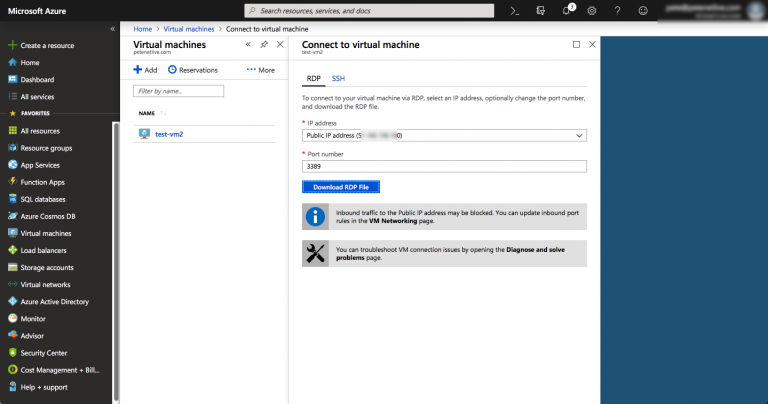768x404 pixels.
Task: Add a new virtual machine
Action: (x=145, y=70)
